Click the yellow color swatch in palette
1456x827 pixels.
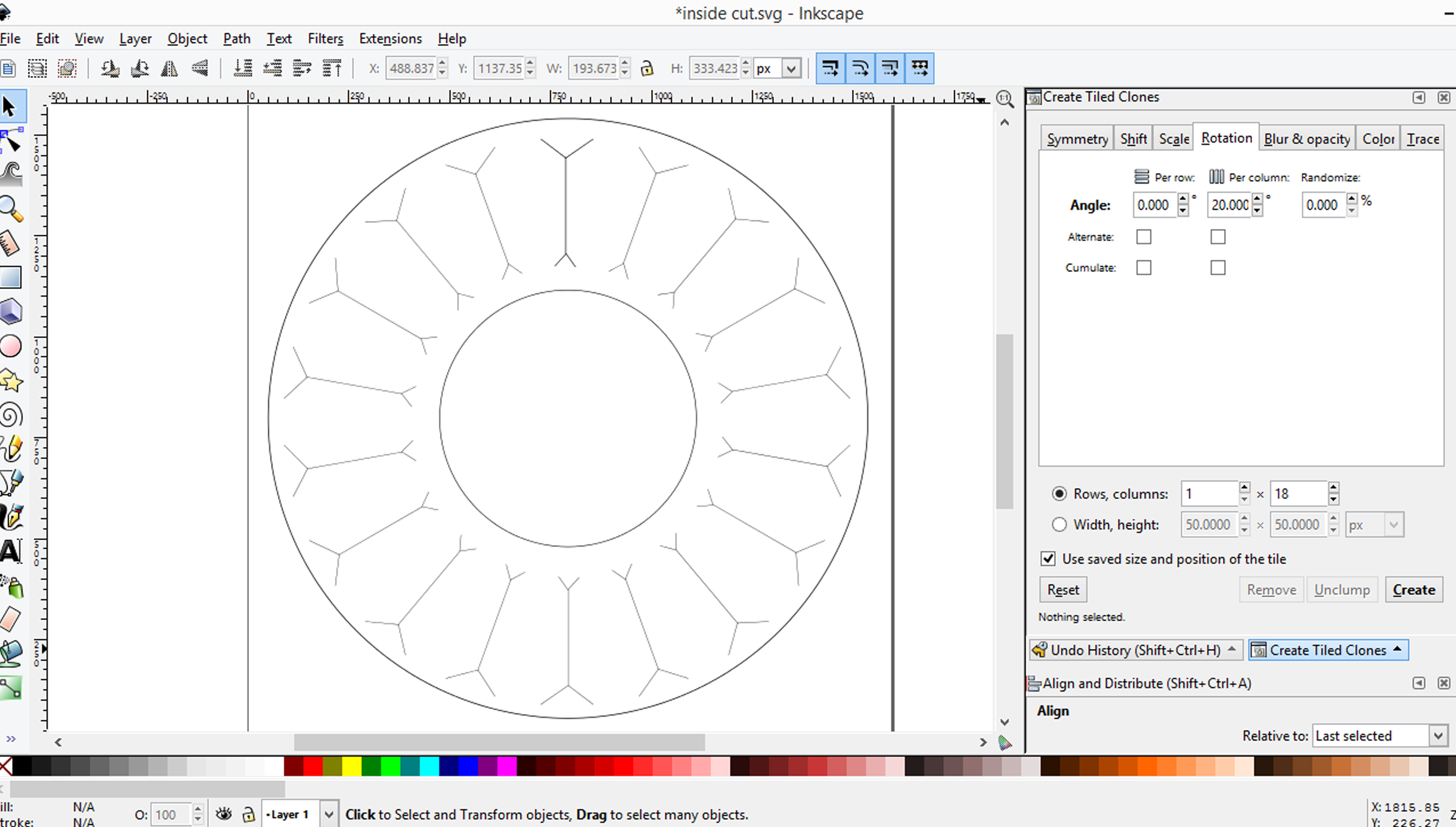tap(351, 766)
